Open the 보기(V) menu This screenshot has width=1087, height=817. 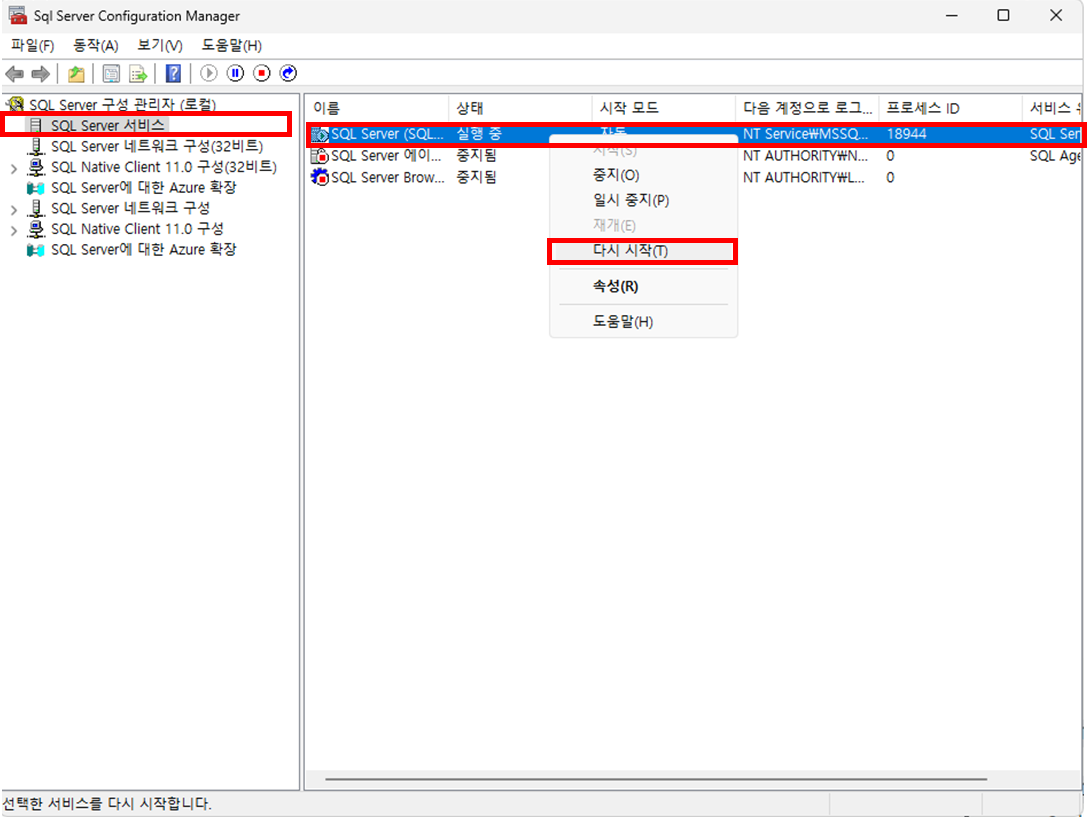[x=159, y=46]
